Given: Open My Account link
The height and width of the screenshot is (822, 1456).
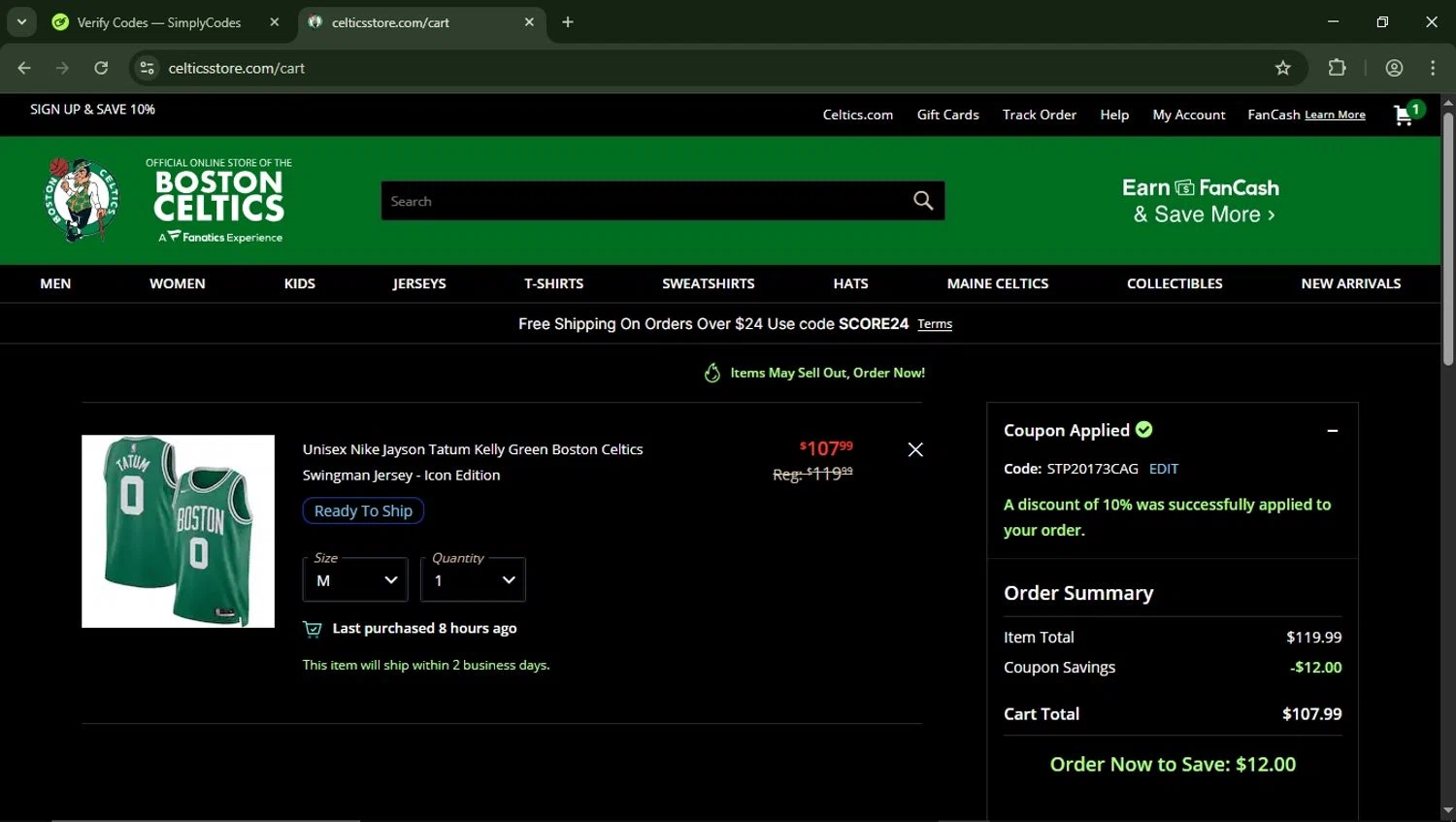Looking at the screenshot, I should pos(1189,115).
